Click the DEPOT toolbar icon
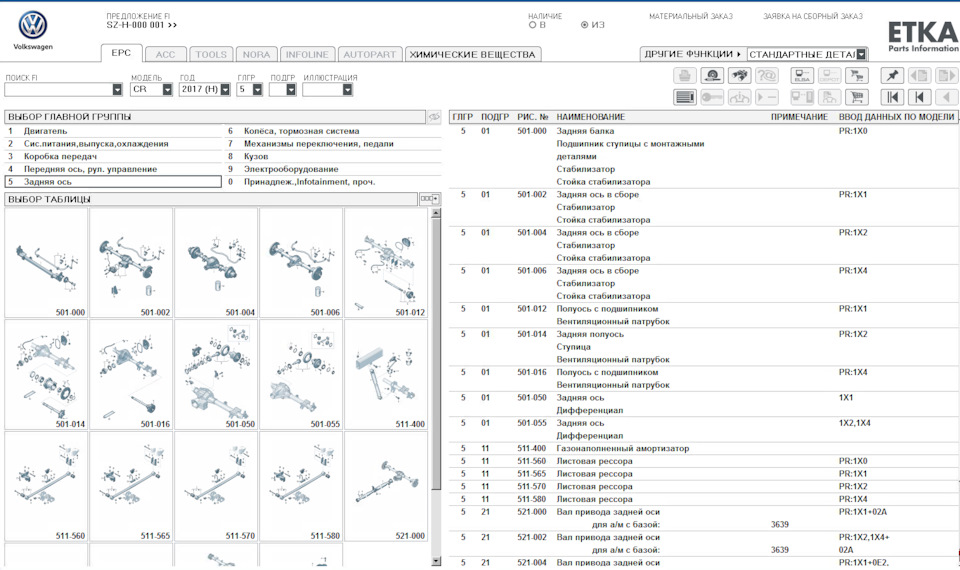This screenshot has height=570, width=960. pyautogui.click(x=829, y=75)
